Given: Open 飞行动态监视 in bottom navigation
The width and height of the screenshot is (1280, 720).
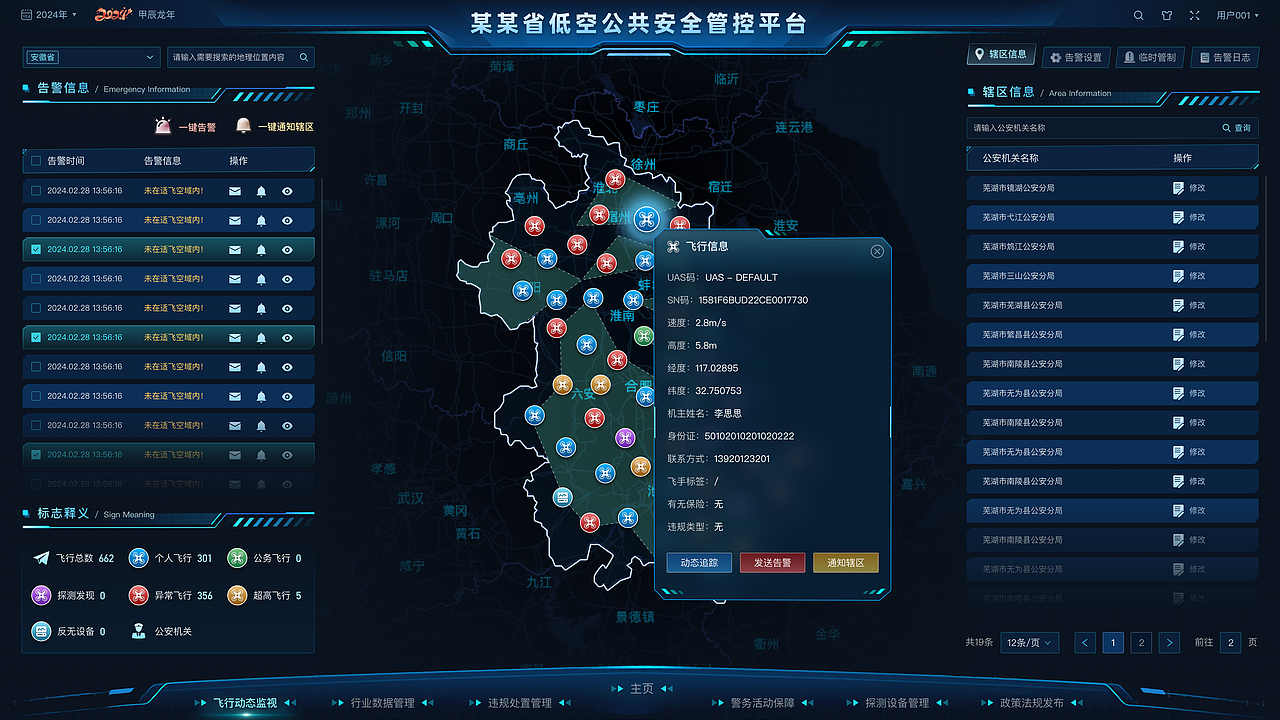Looking at the screenshot, I should point(244,703).
